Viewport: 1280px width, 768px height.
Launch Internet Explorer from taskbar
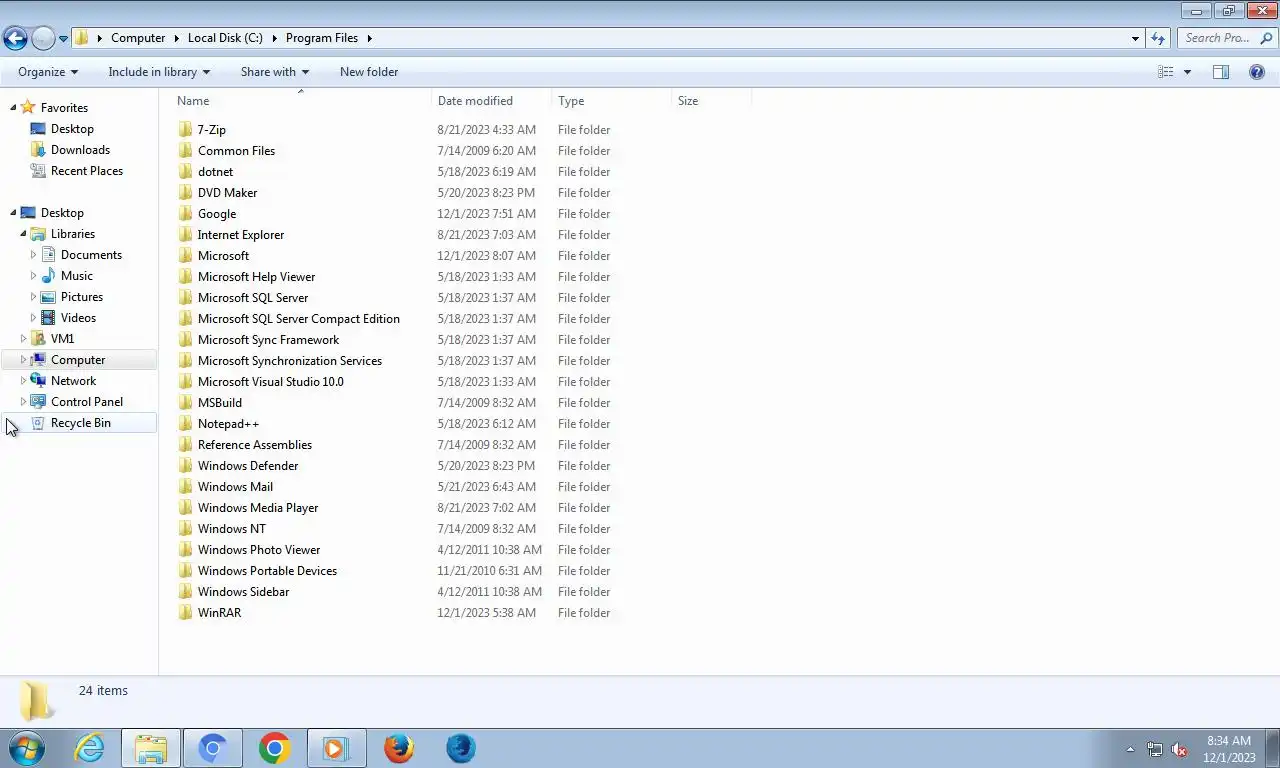89,748
